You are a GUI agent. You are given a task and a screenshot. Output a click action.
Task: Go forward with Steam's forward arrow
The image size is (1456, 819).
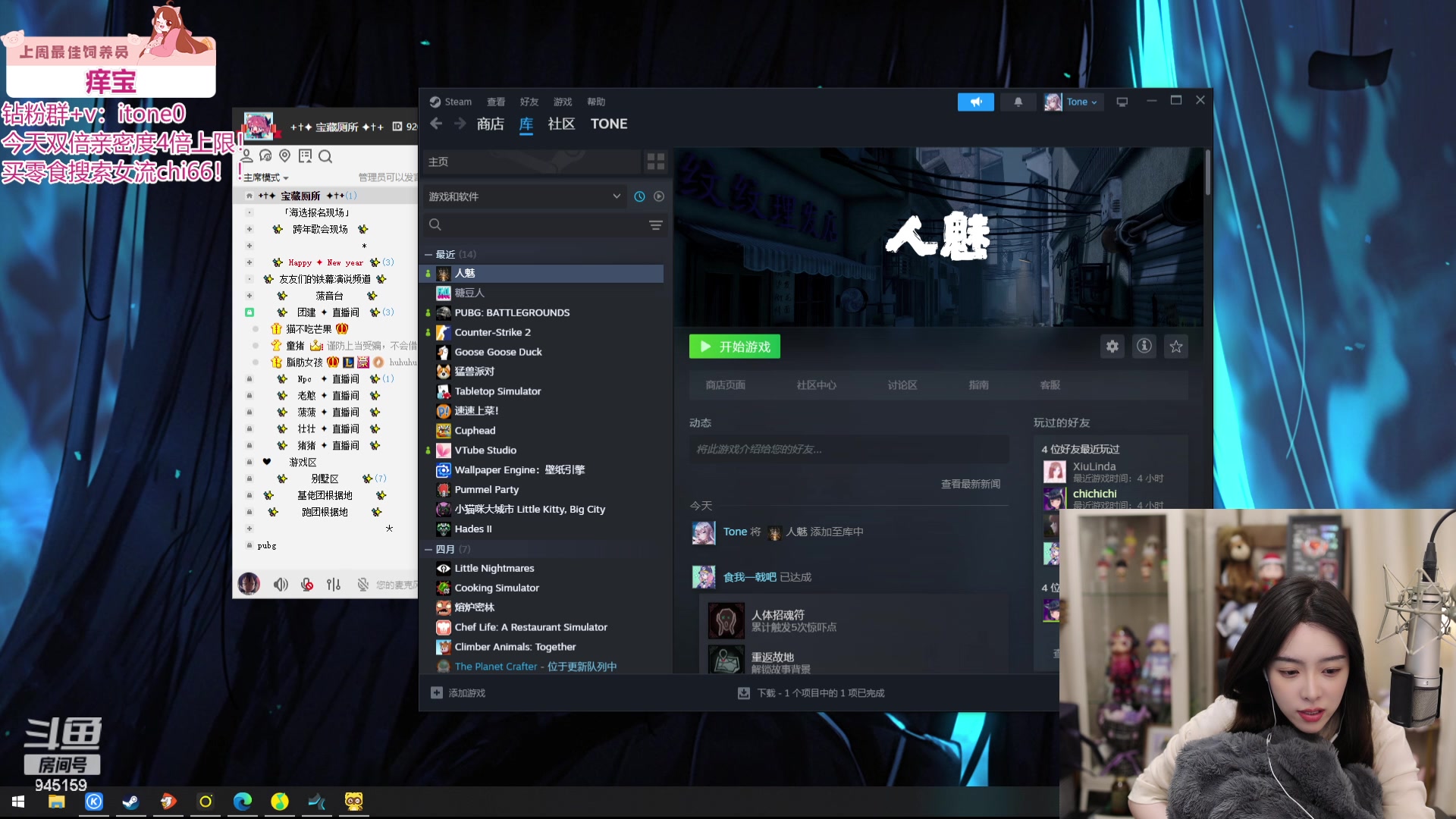pos(460,124)
